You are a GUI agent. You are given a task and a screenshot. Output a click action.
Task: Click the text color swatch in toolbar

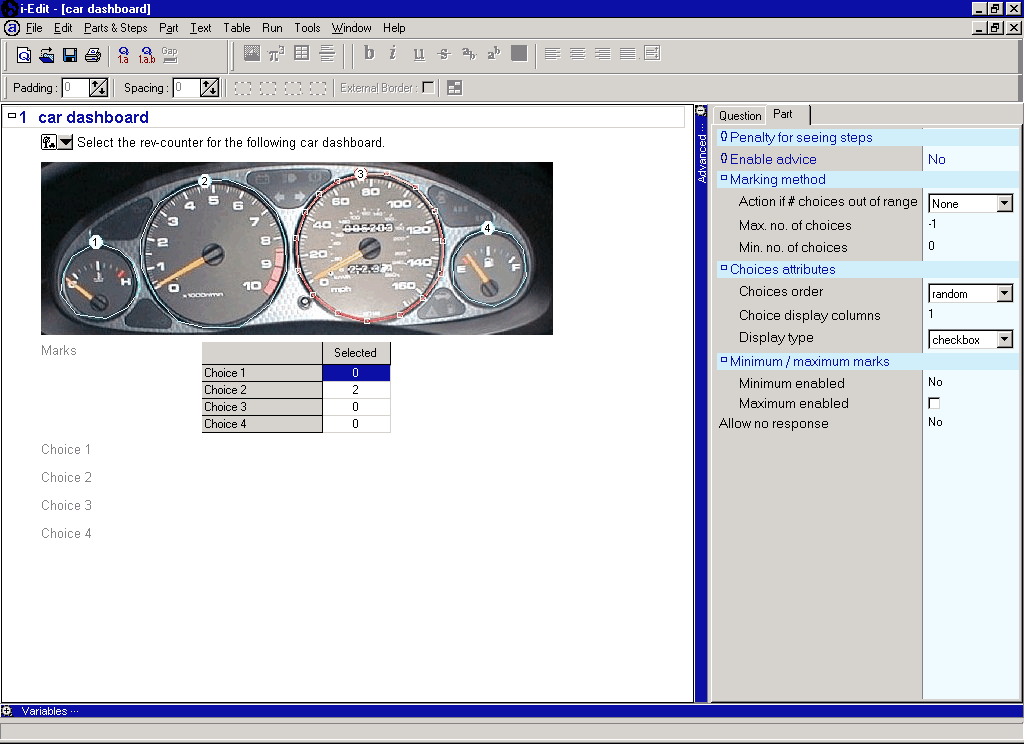pyautogui.click(x=518, y=54)
